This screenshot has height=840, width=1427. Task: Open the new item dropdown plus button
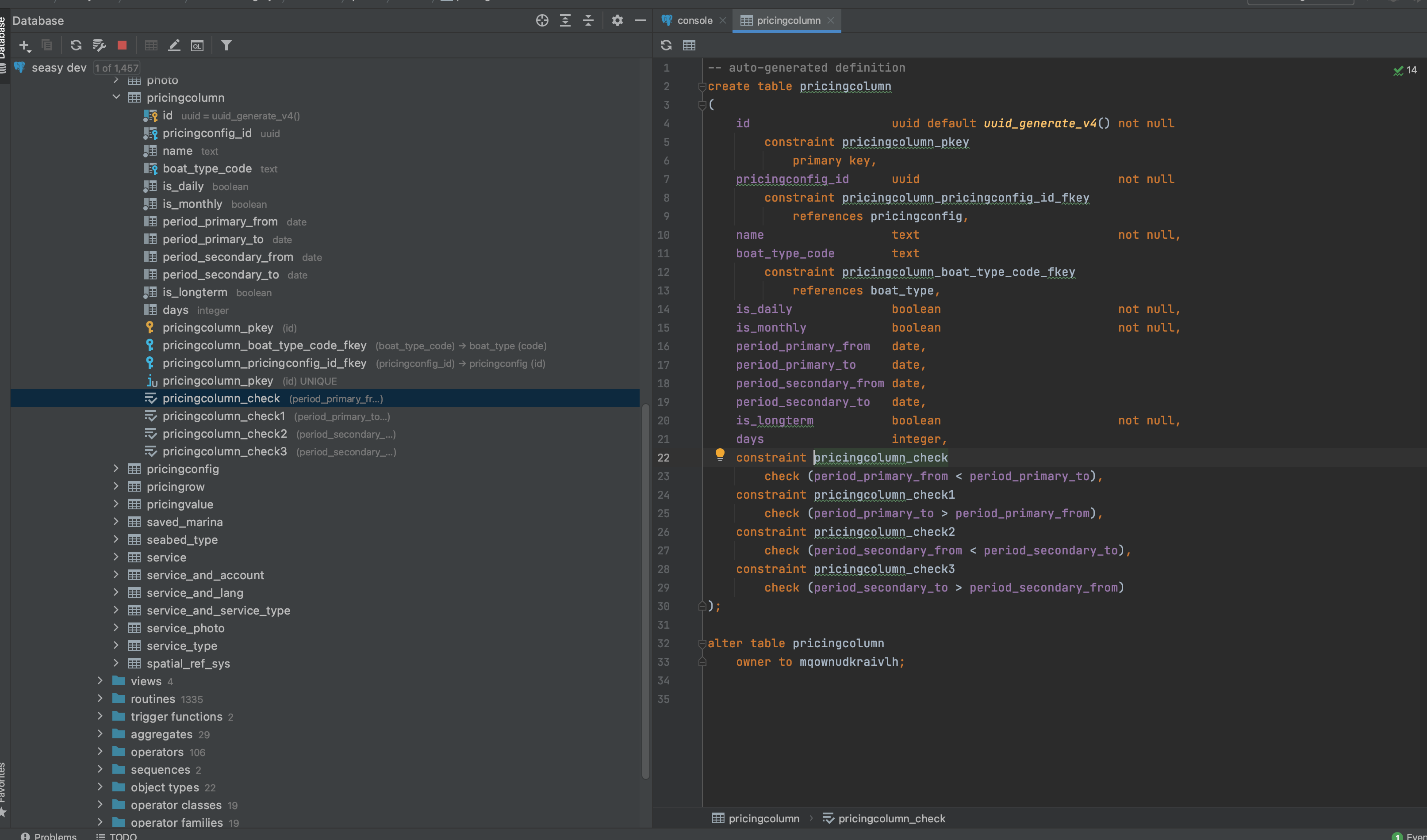click(24, 45)
